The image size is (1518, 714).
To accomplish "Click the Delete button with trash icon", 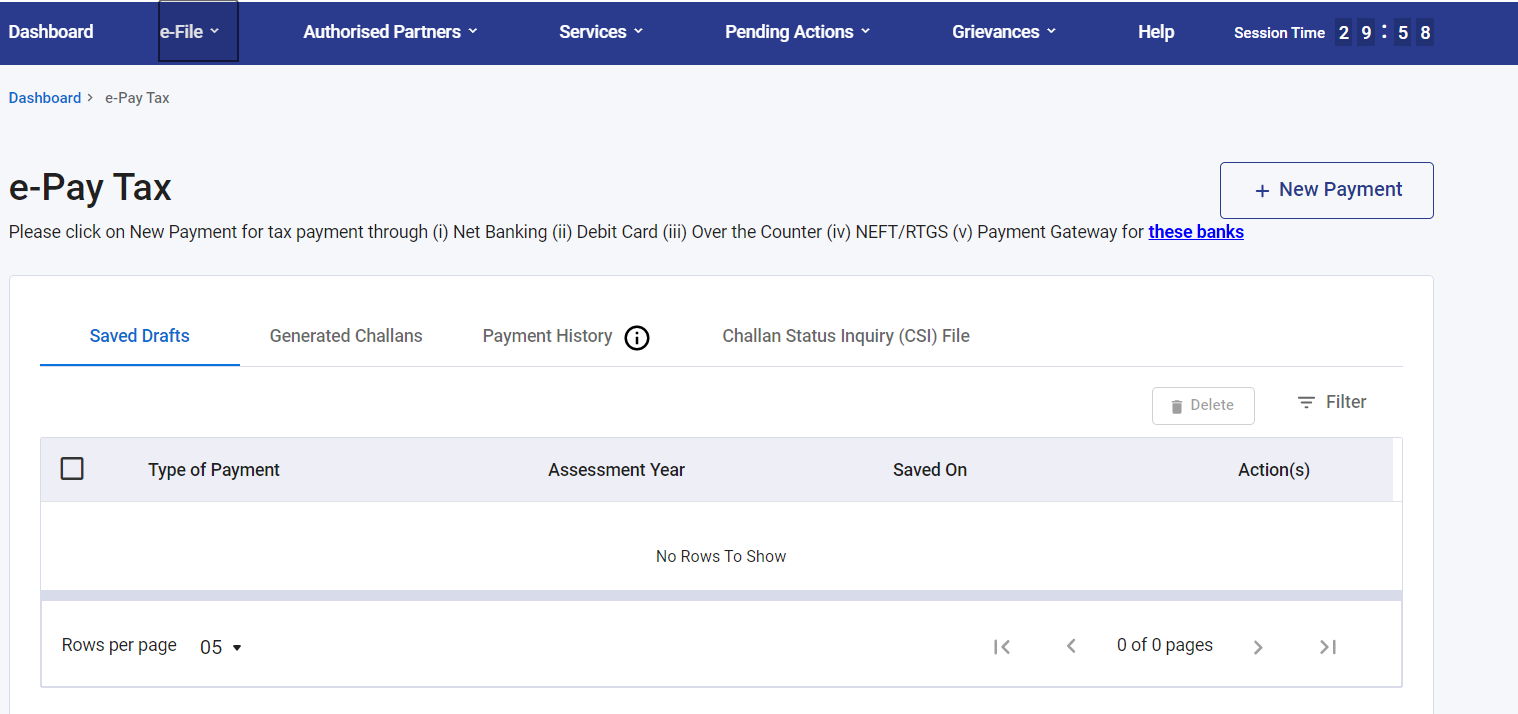I will tap(1203, 405).
